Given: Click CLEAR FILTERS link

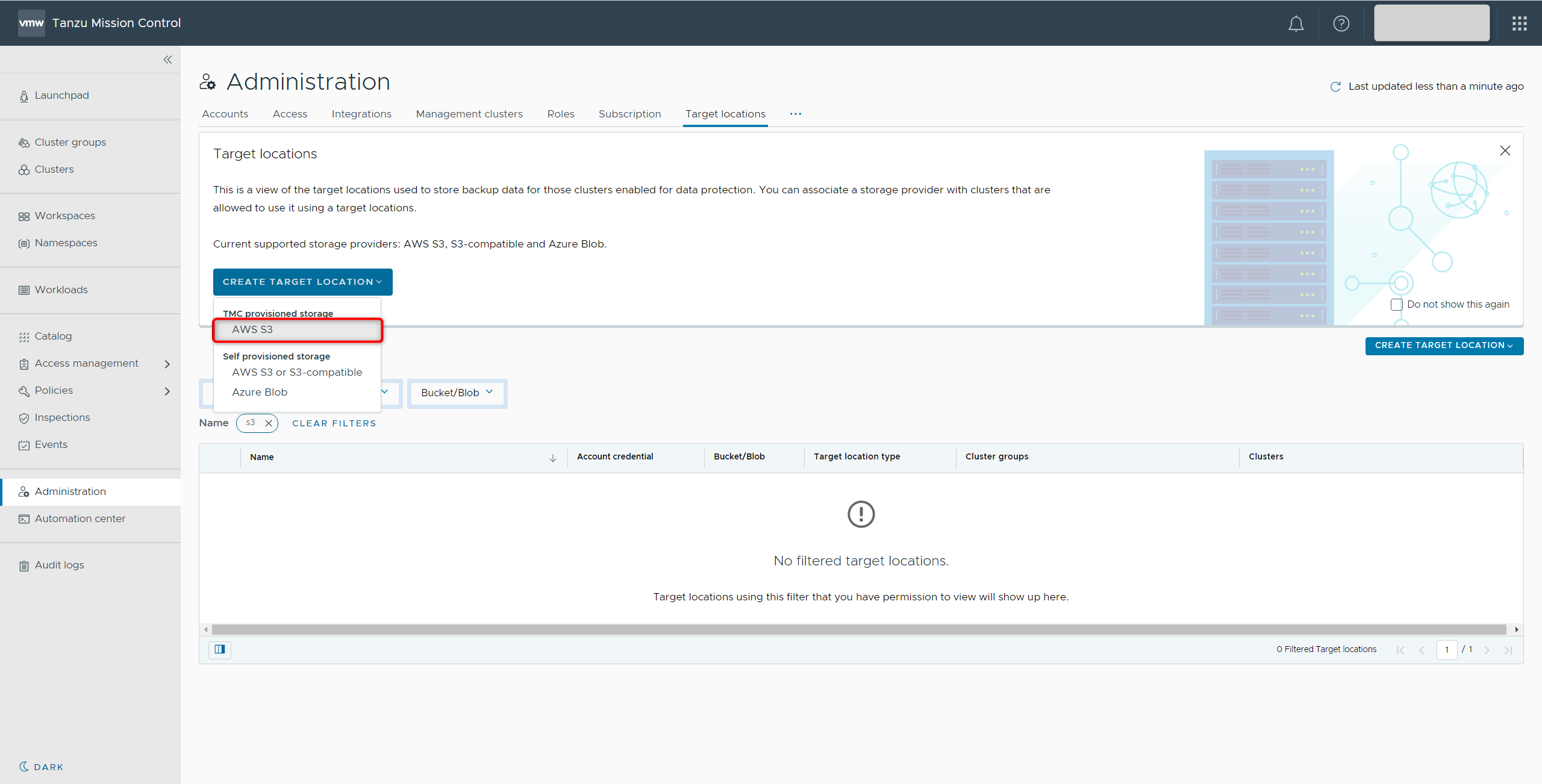Looking at the screenshot, I should click(334, 423).
